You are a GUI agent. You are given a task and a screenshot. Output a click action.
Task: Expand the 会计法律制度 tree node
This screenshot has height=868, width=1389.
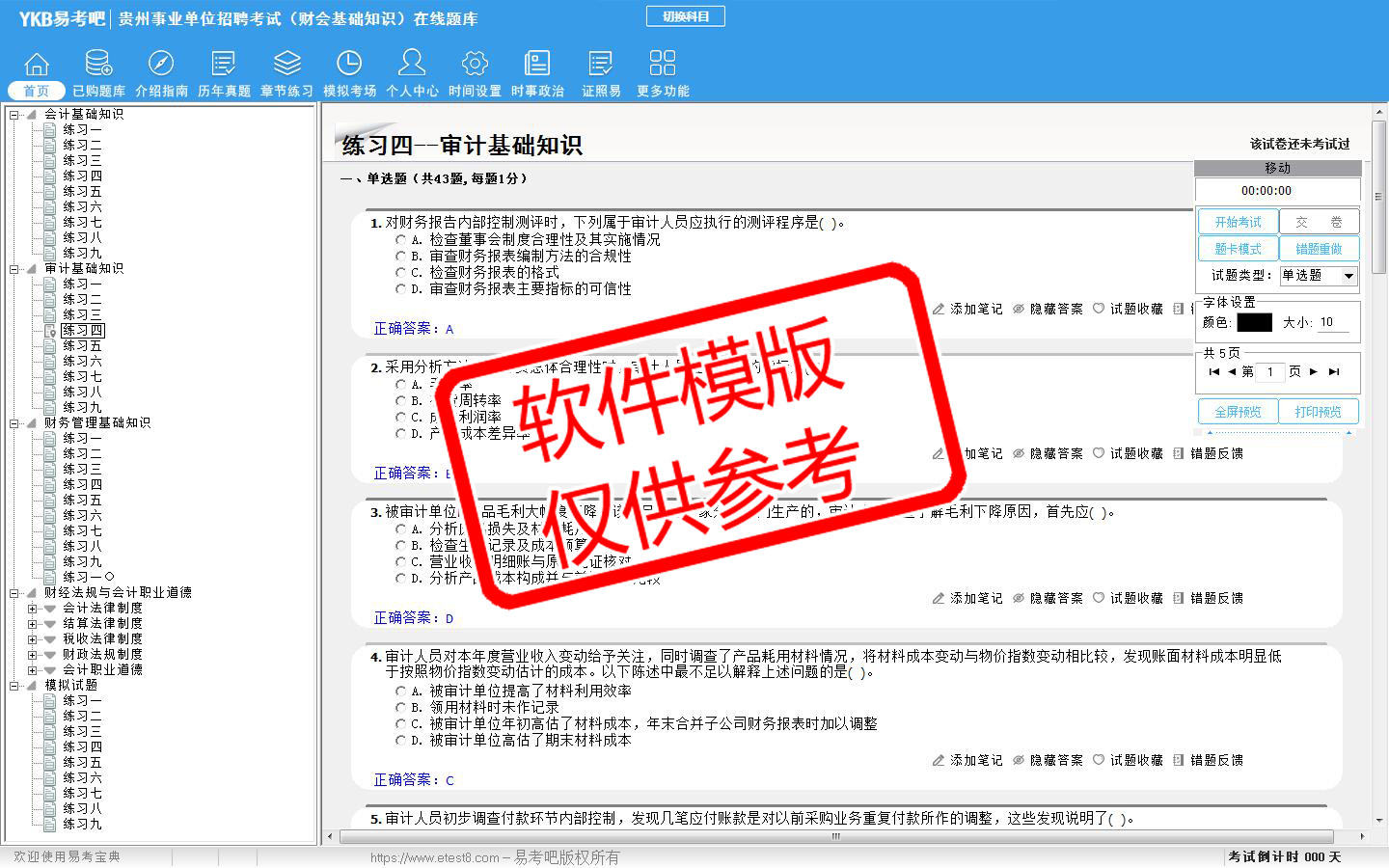click(32, 609)
